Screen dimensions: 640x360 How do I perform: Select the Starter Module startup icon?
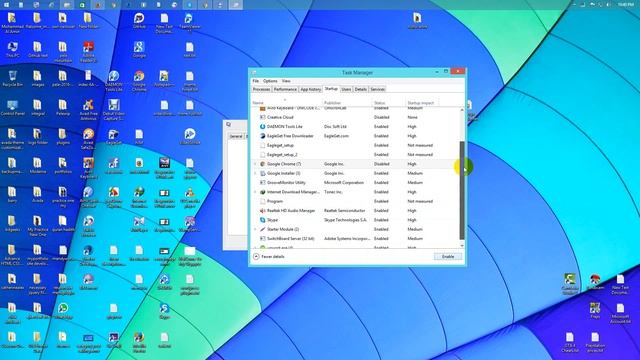click(x=262, y=229)
